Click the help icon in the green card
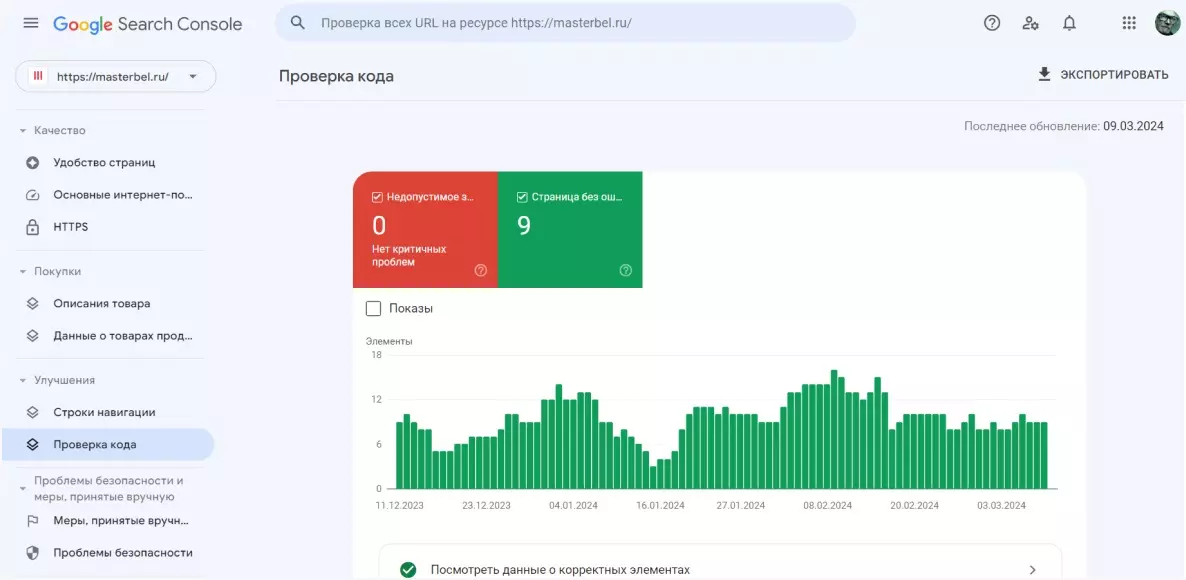 (x=626, y=271)
